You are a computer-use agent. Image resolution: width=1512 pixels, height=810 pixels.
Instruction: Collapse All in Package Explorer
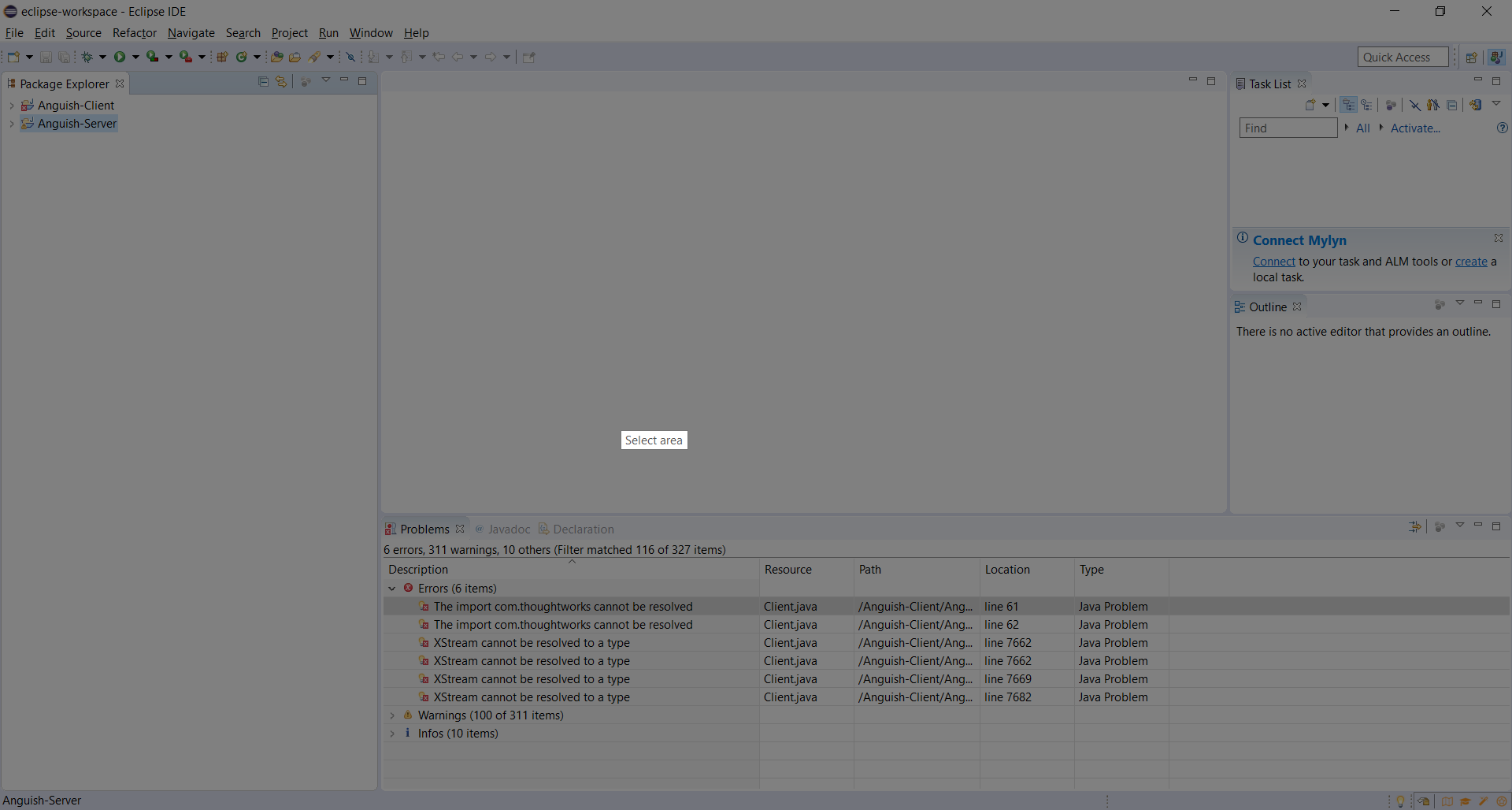point(263,81)
